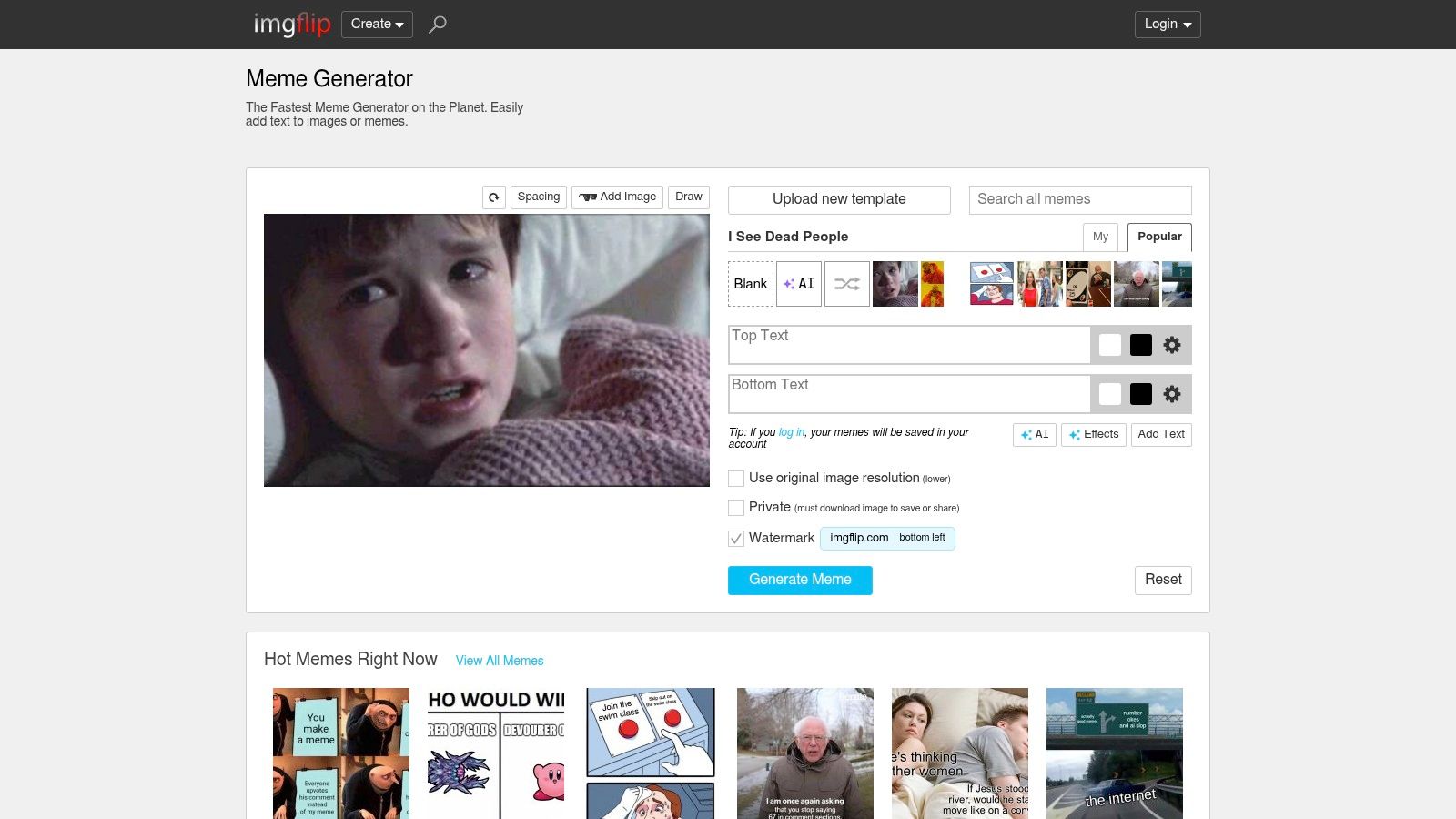The width and height of the screenshot is (1456, 819).
Task: Open Bottom Text settings gear
Action: pos(1172,394)
